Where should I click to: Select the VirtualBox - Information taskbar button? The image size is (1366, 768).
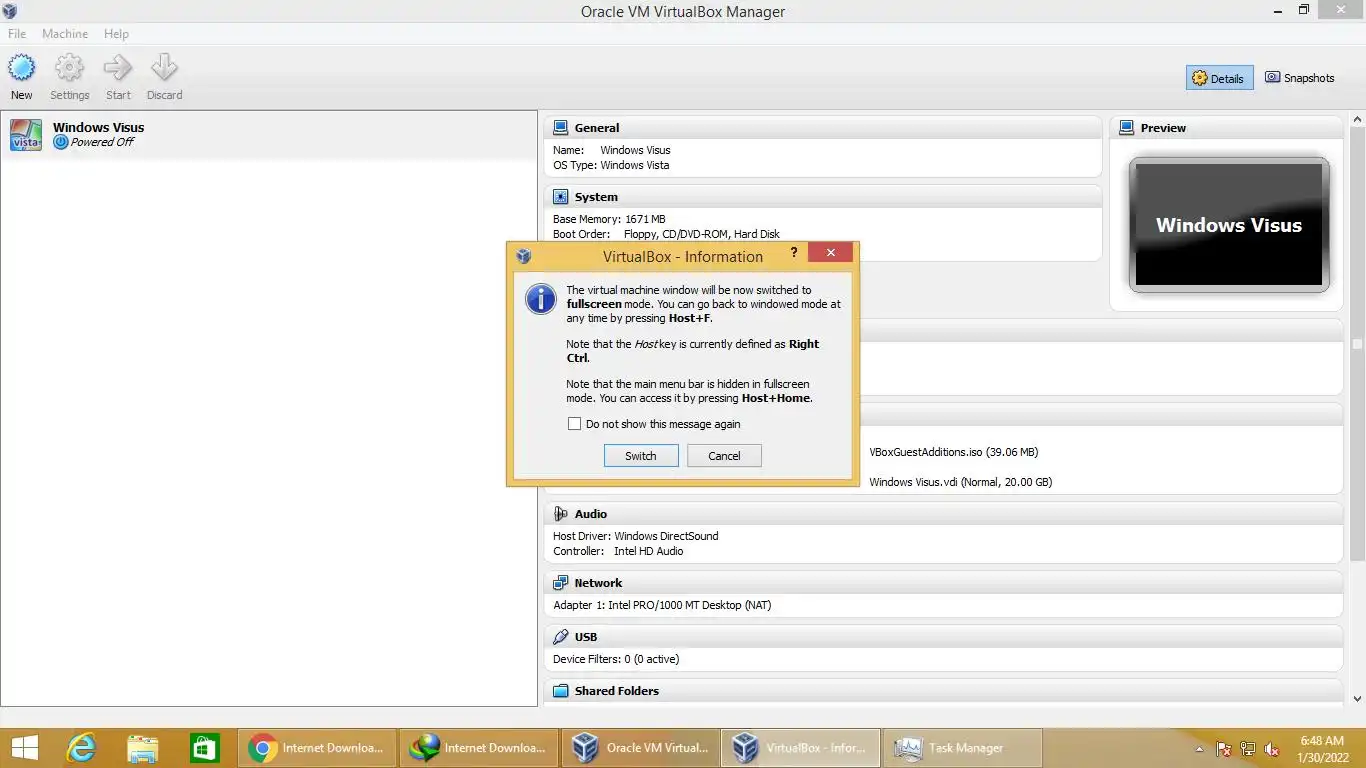pyautogui.click(x=801, y=748)
